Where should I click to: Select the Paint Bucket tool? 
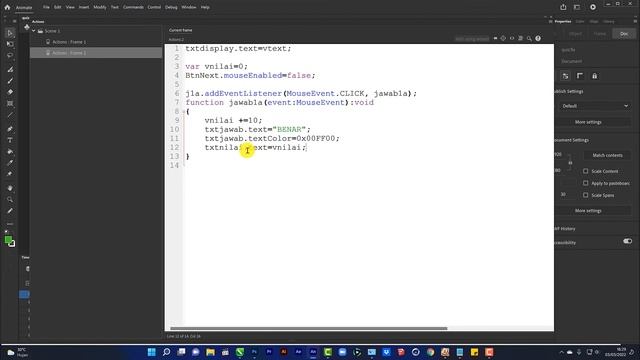click(x=10, y=151)
